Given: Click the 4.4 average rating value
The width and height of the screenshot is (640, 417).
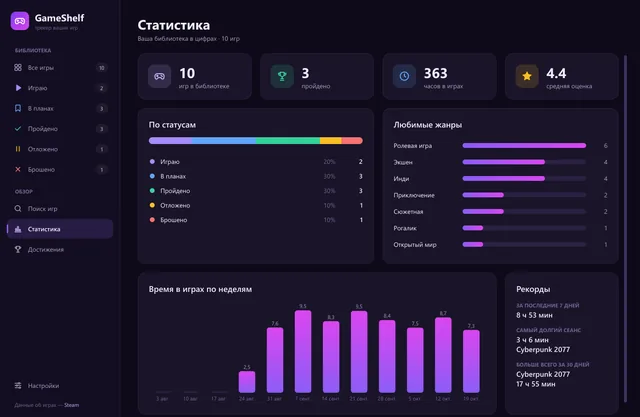Looking at the screenshot, I should (556, 73).
